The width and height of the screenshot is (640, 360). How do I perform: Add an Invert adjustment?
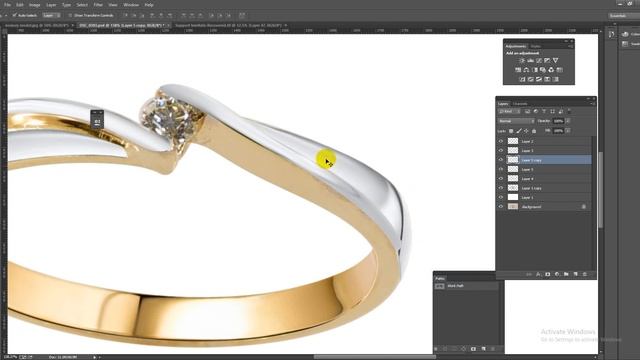522,79
